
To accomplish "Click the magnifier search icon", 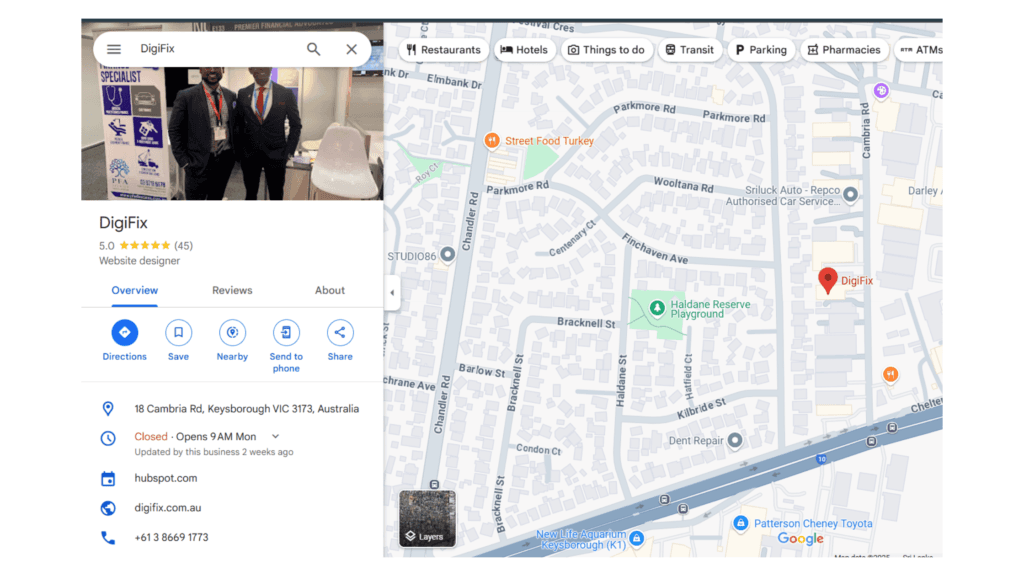I will [x=313, y=49].
